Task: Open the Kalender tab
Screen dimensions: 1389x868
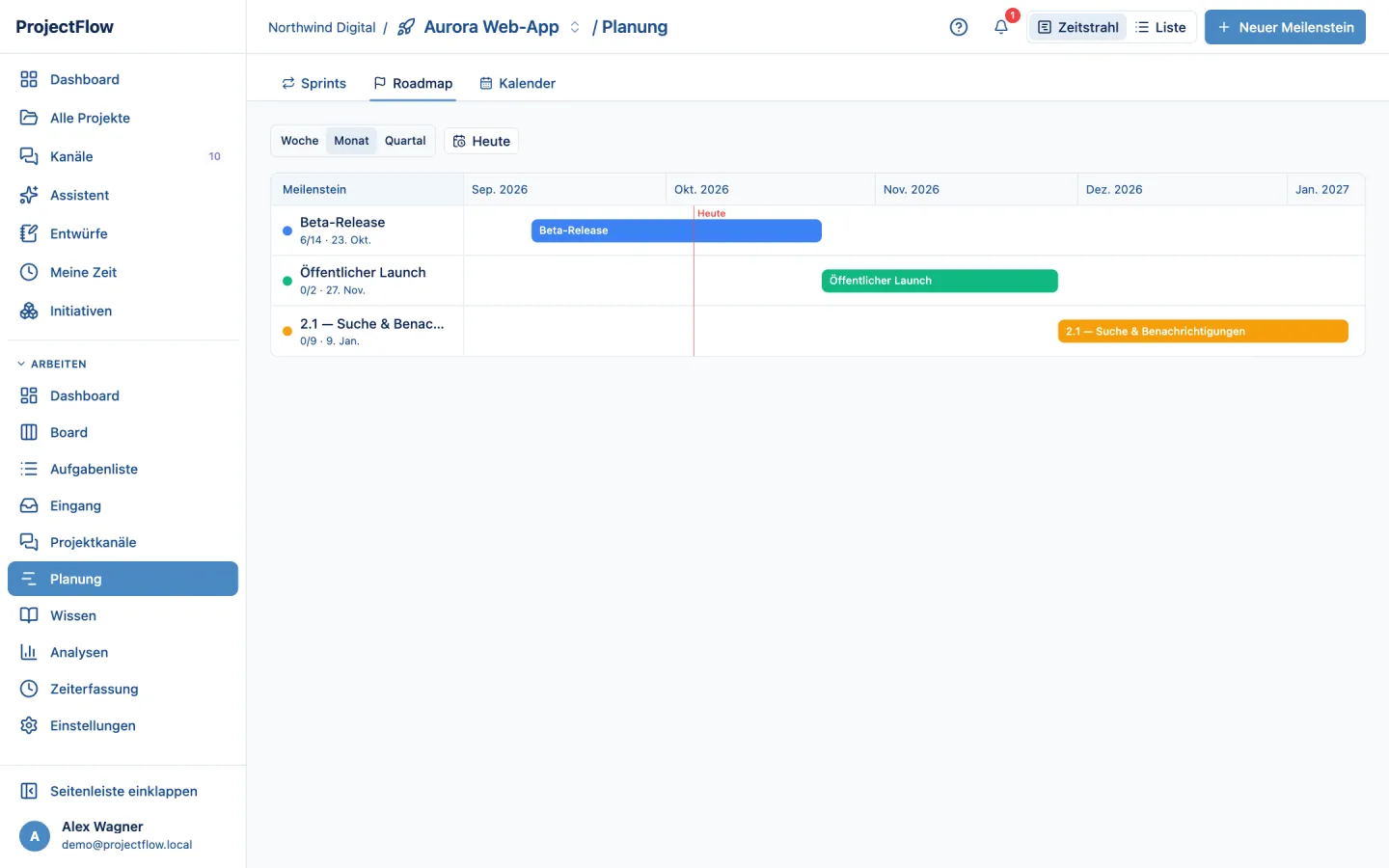Action: 518,83
